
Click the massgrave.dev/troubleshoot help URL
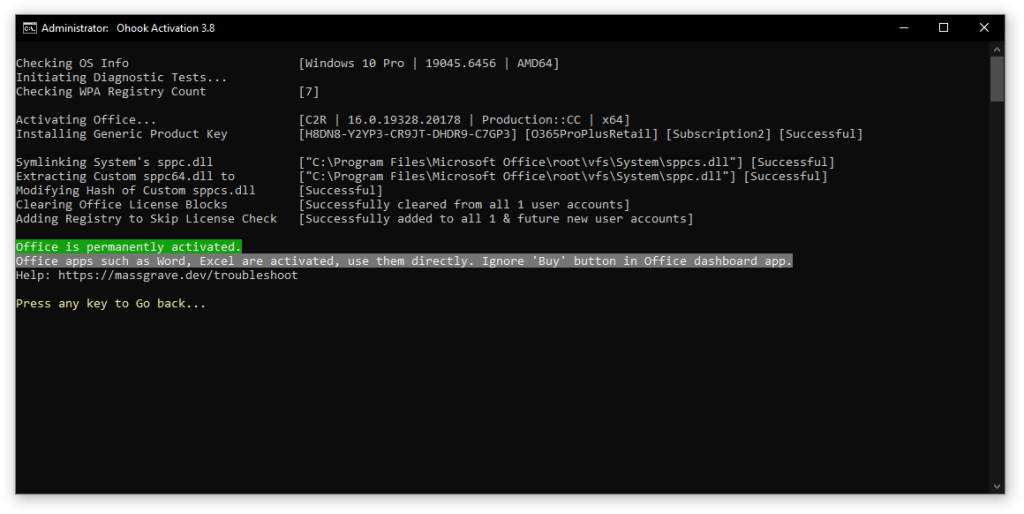177,275
